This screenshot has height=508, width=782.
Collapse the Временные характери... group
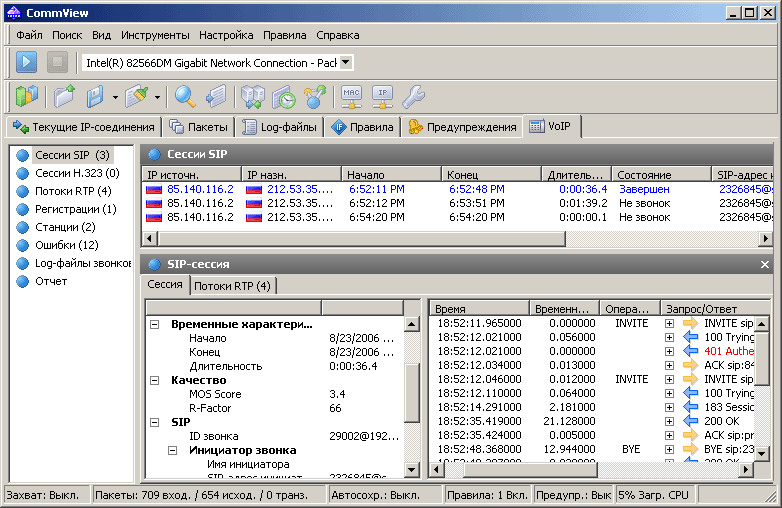pyautogui.click(x=155, y=325)
